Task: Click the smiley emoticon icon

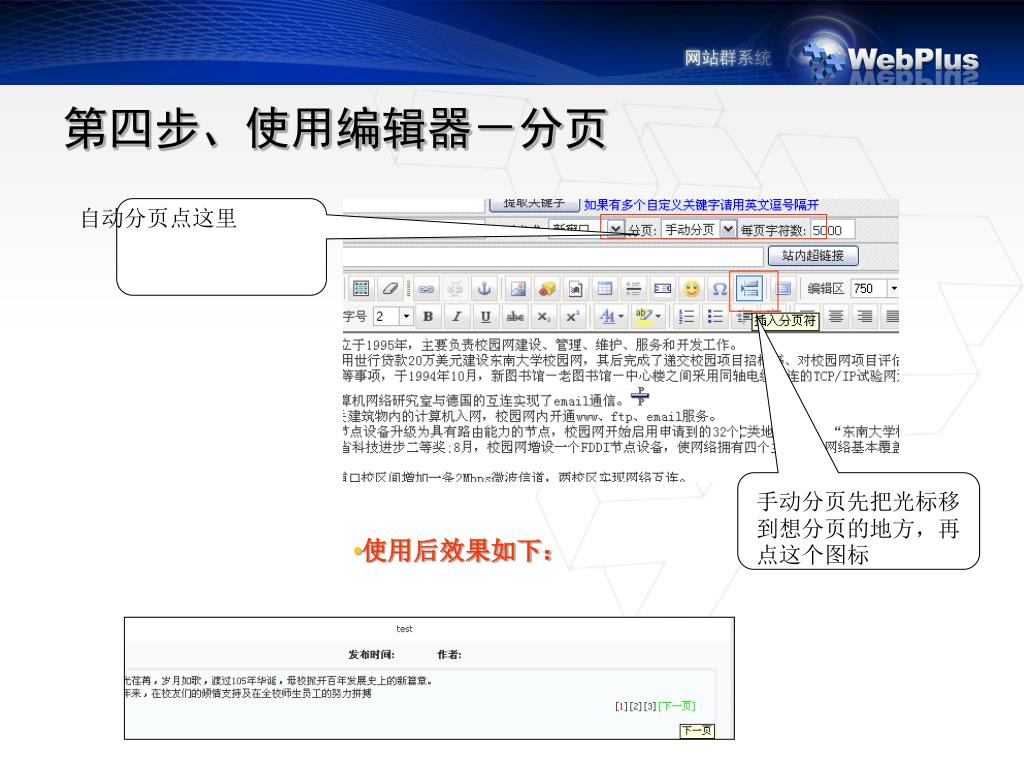Action: [691, 288]
